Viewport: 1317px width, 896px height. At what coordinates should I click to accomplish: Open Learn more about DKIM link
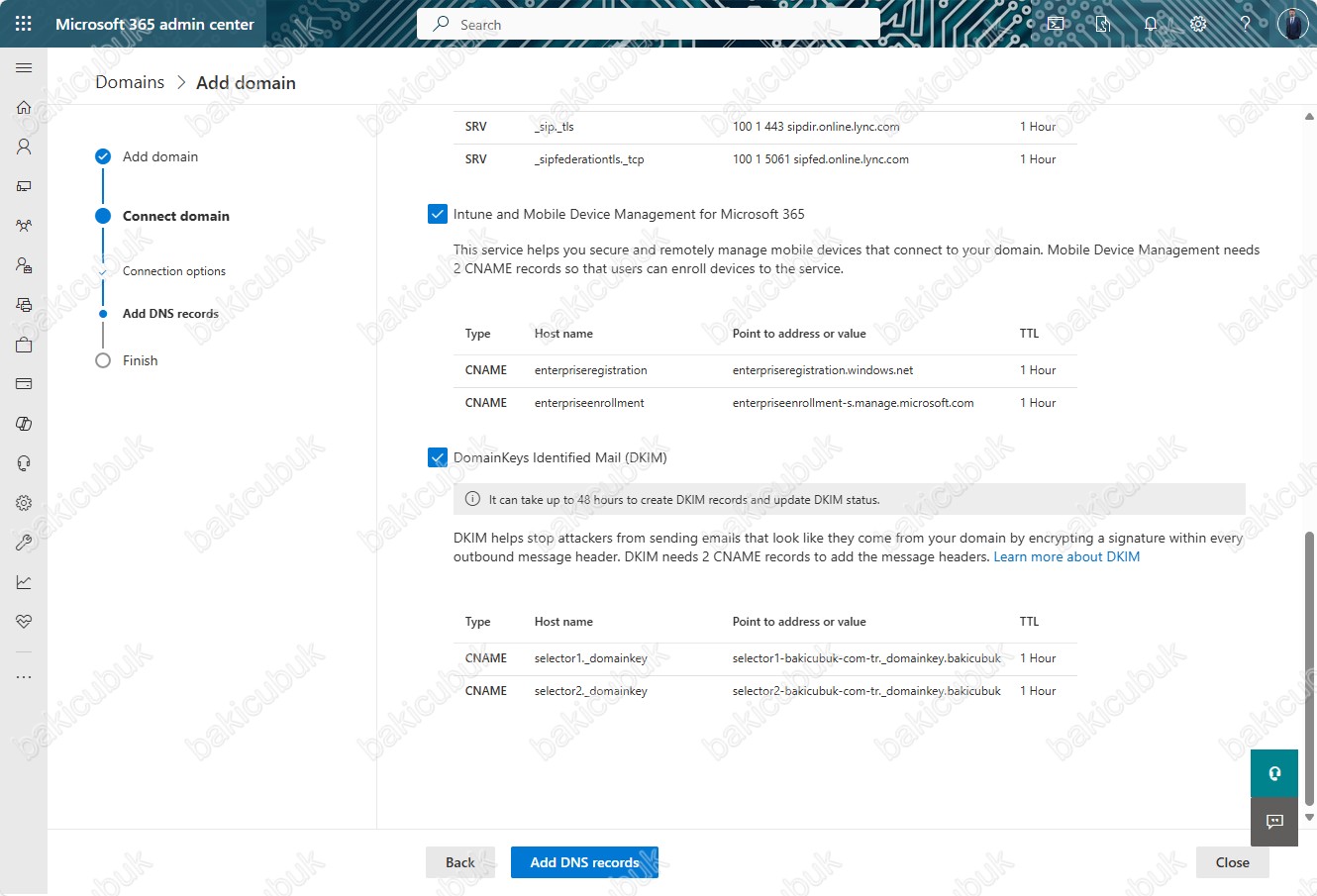click(1066, 556)
